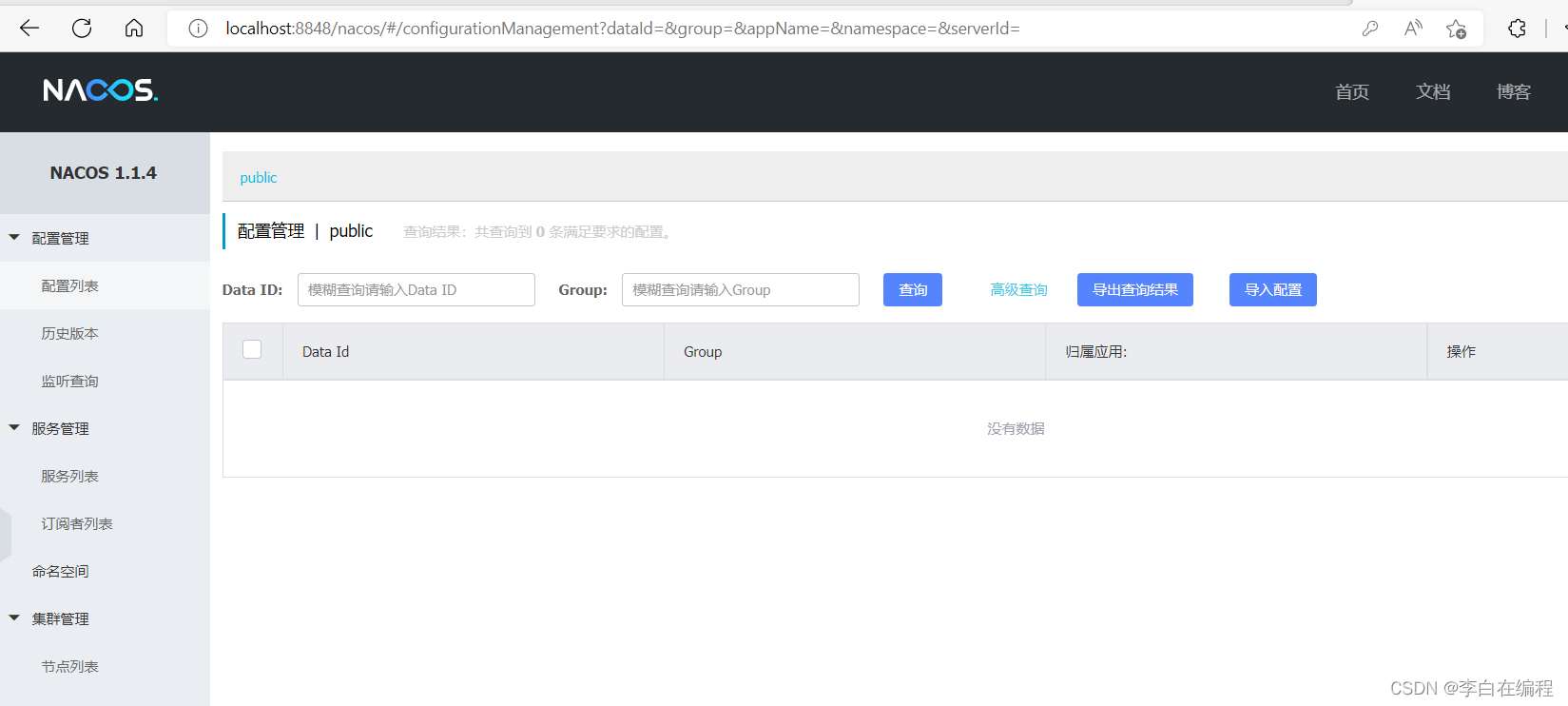Switch to the public namespace tab
This screenshot has width=1568, height=706.
[x=259, y=178]
